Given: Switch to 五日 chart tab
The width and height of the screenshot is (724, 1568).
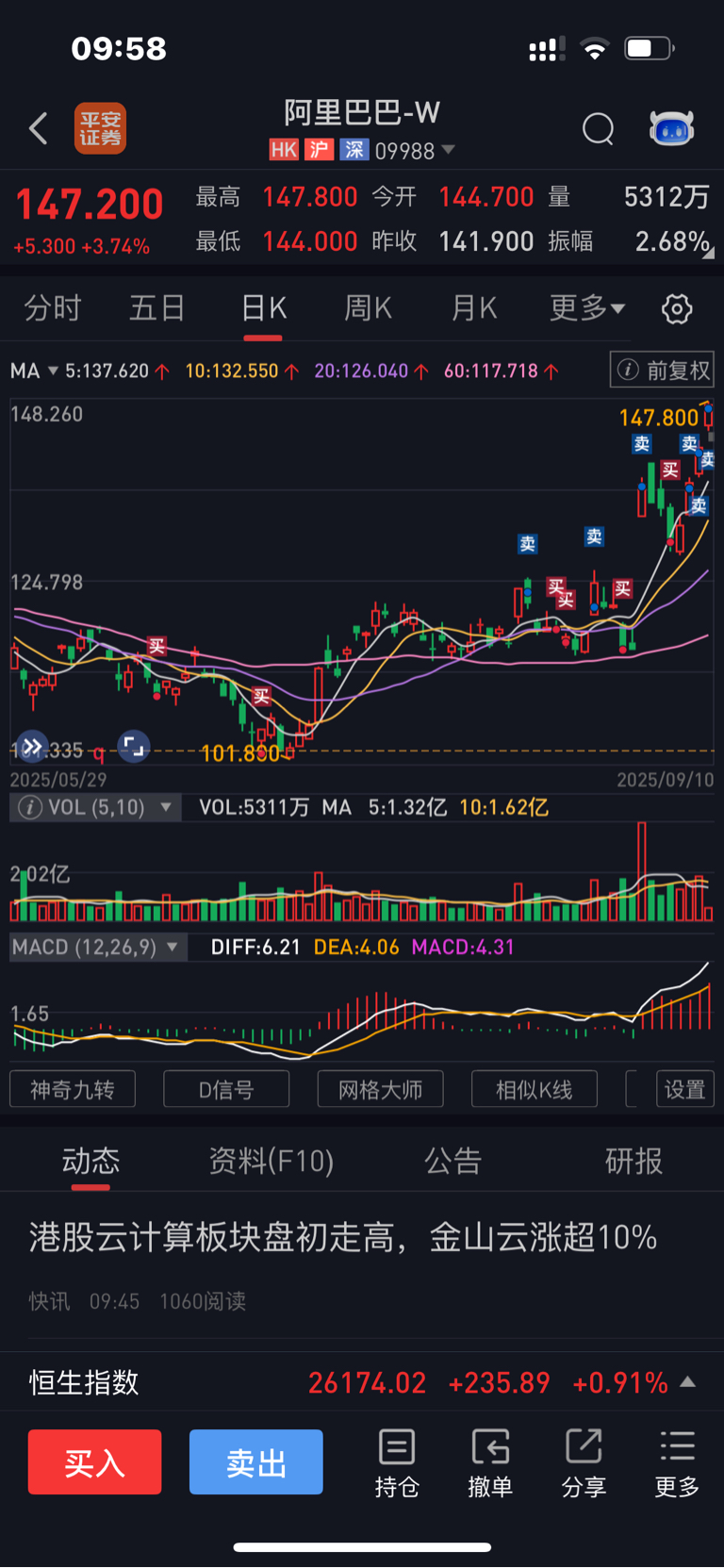Looking at the screenshot, I should 157,308.
